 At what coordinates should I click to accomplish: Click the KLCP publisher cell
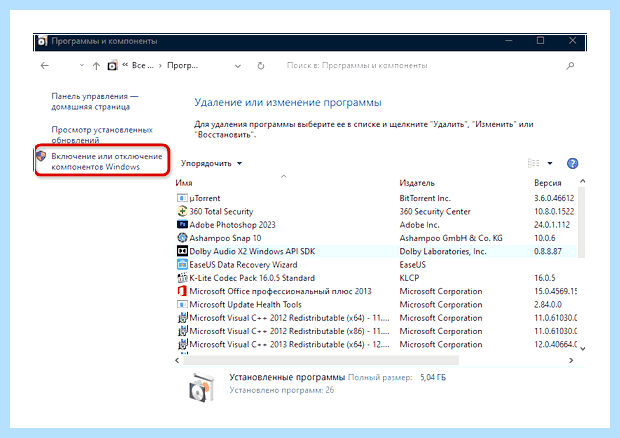point(409,278)
